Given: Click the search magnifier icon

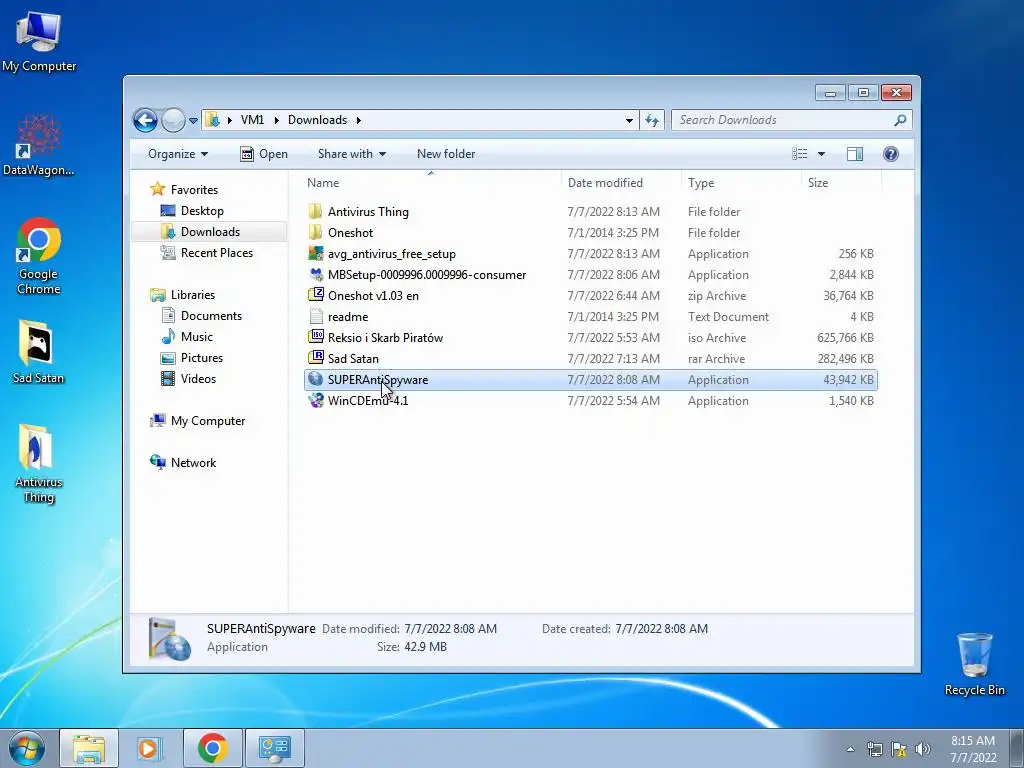Looking at the screenshot, I should 900,120.
